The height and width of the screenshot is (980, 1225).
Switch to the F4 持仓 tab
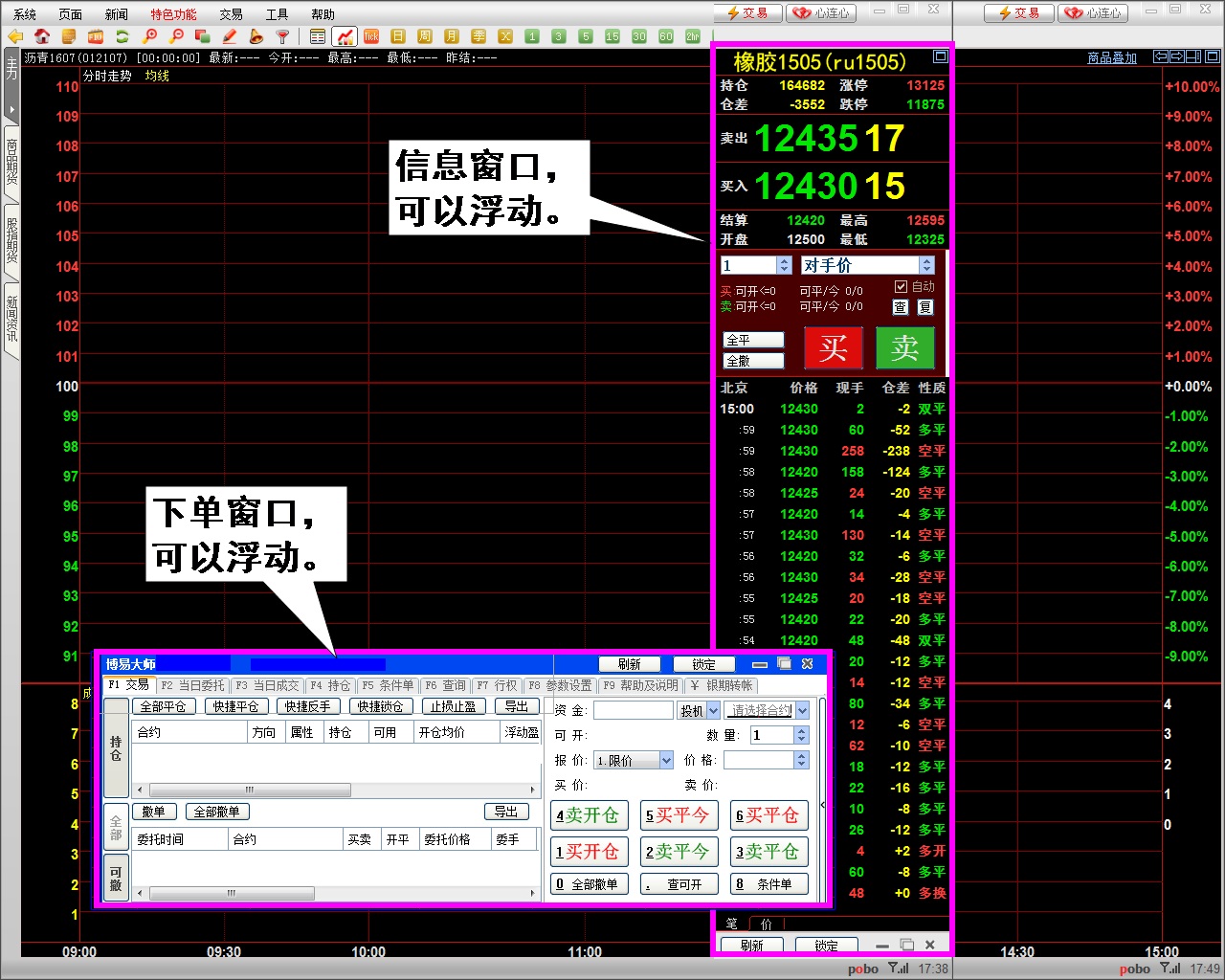click(330, 685)
